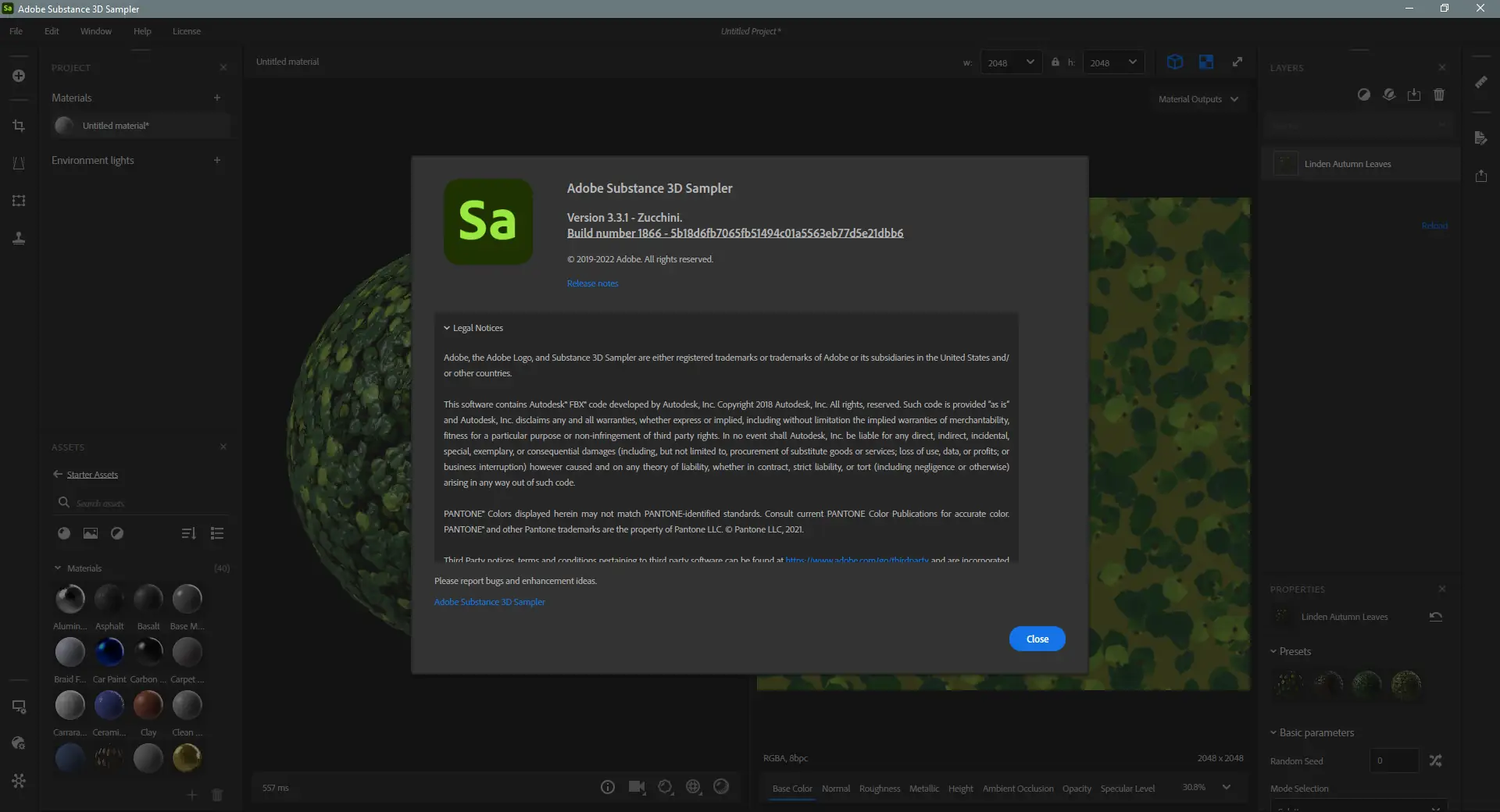Open the material settings icon with gear

pos(19,743)
